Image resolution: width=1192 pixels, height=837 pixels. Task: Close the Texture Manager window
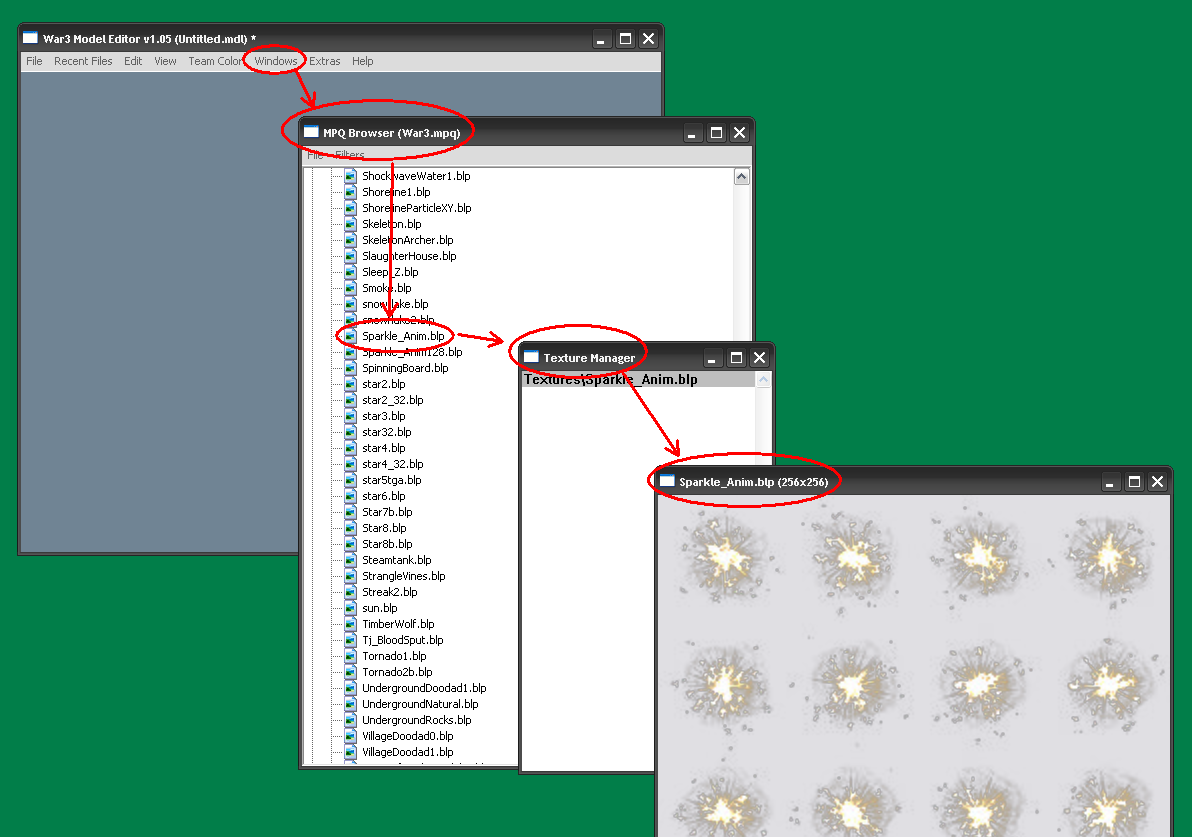759,358
